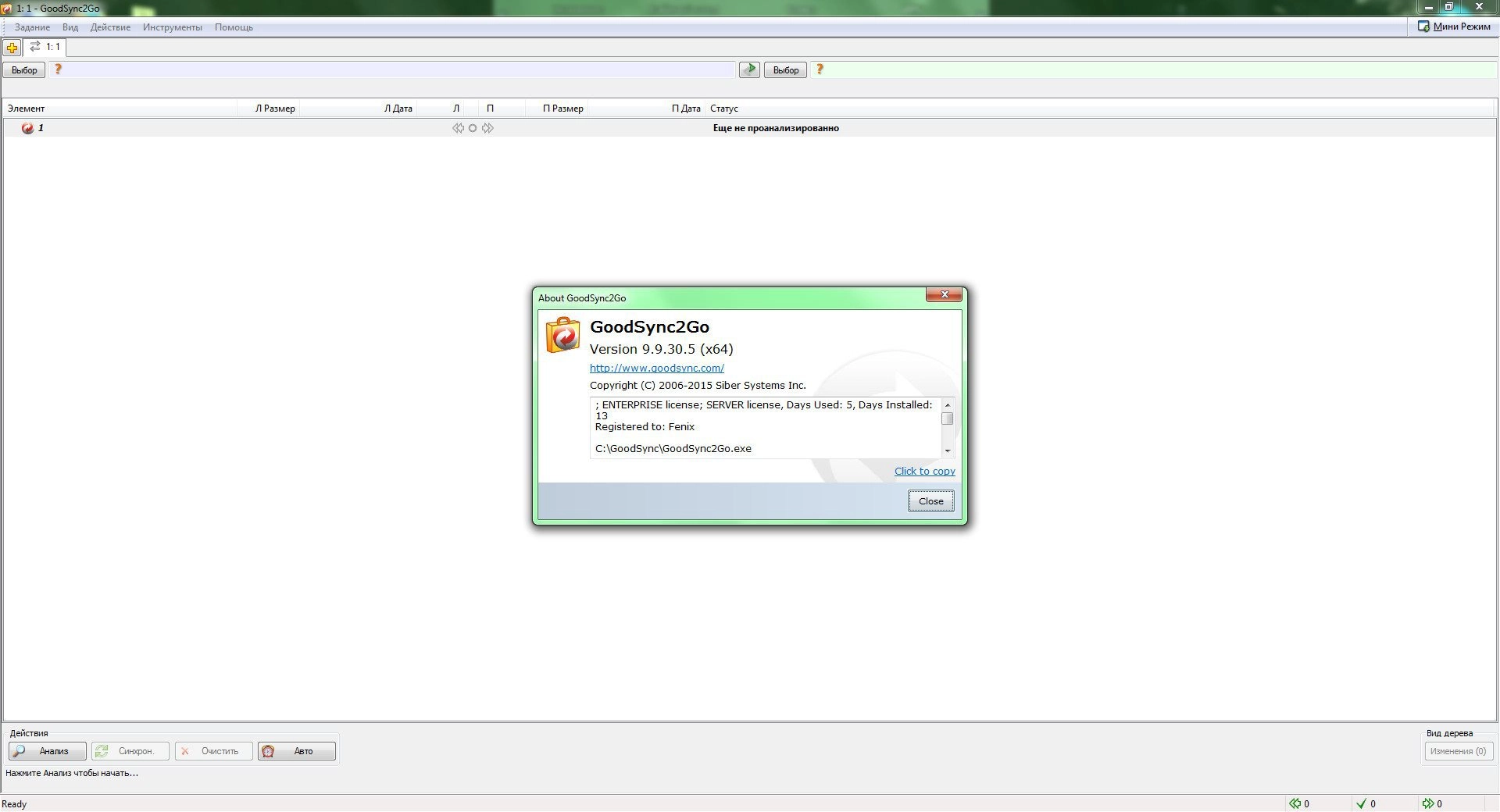This screenshot has width=1500, height=812.
Task: Select the "Еще не проанализированно" status text
Action: coord(776,128)
